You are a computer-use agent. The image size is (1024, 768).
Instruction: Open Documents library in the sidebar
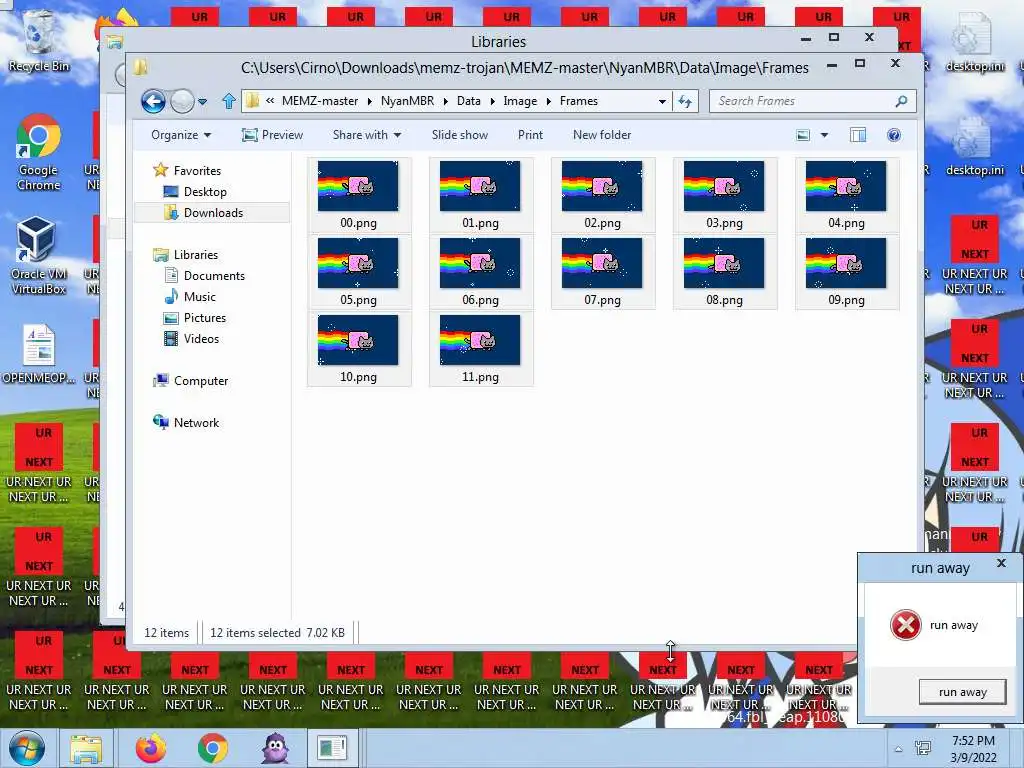coord(204,276)
